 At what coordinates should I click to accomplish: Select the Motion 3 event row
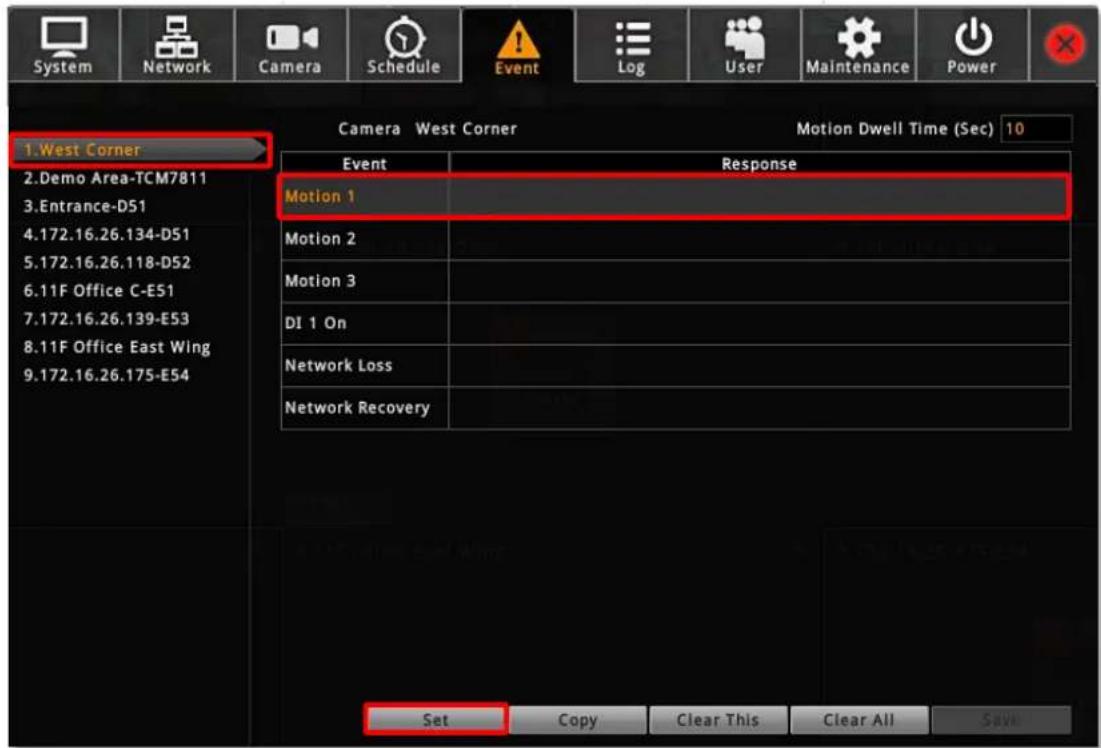675,281
